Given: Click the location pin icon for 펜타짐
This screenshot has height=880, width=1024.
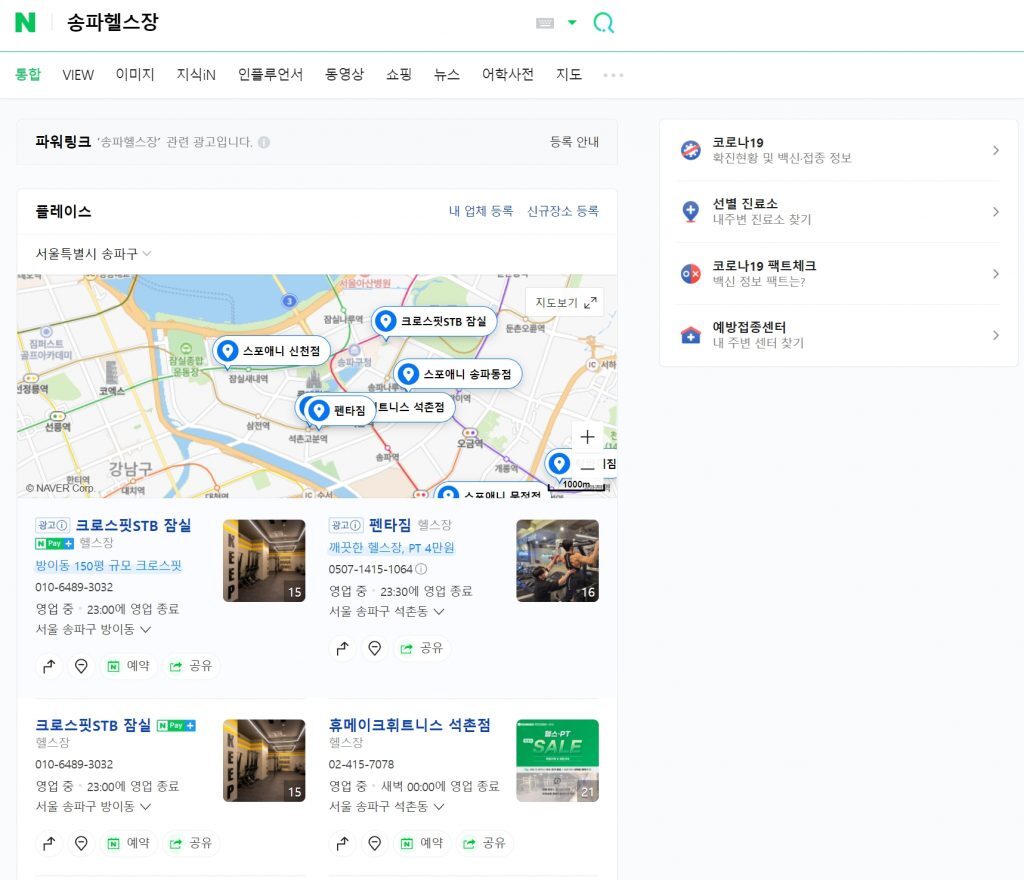Looking at the screenshot, I should point(374,648).
